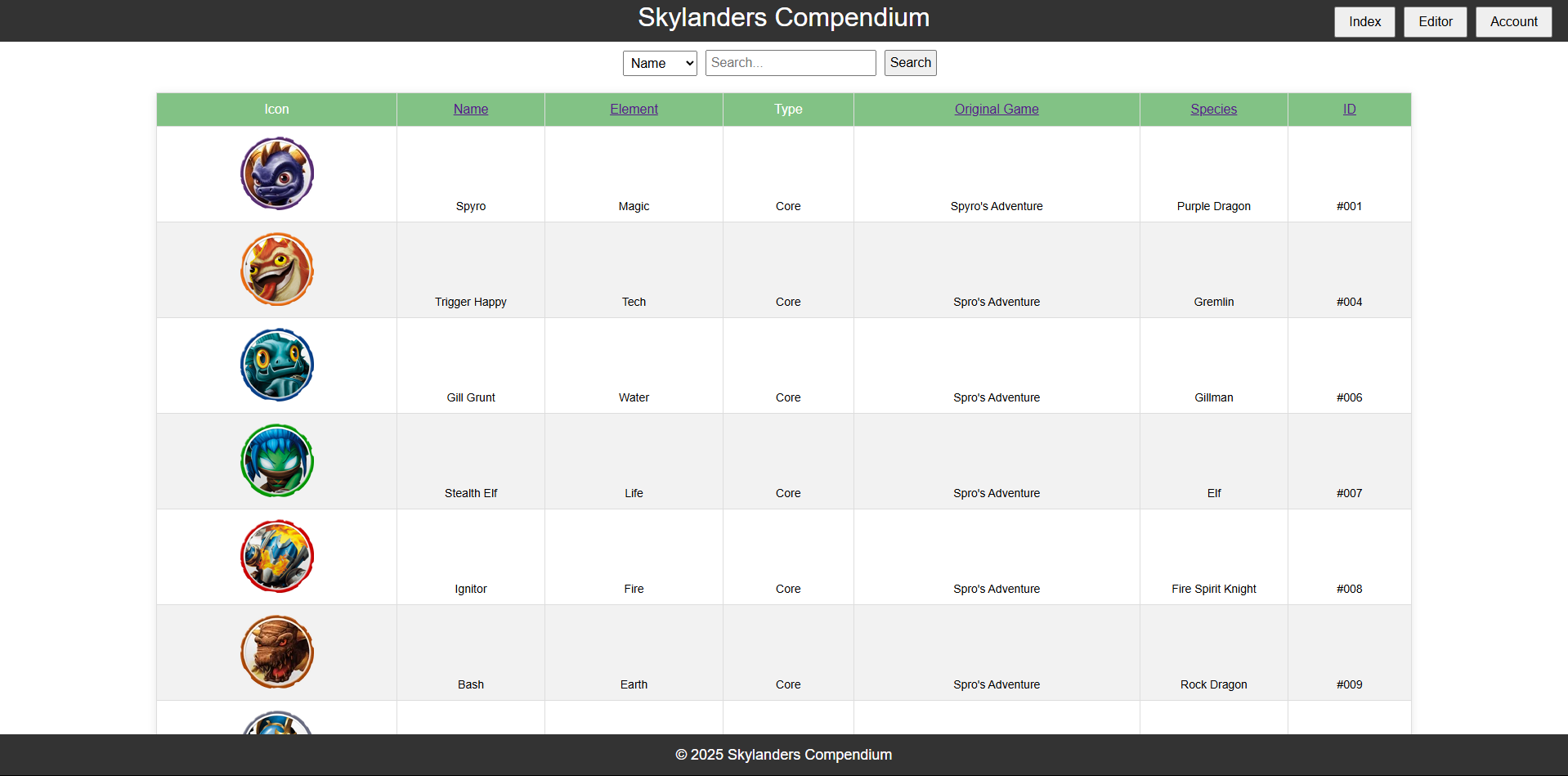The width and height of the screenshot is (1568, 776).
Task: Open the Ignitor character icon
Action: (x=277, y=556)
